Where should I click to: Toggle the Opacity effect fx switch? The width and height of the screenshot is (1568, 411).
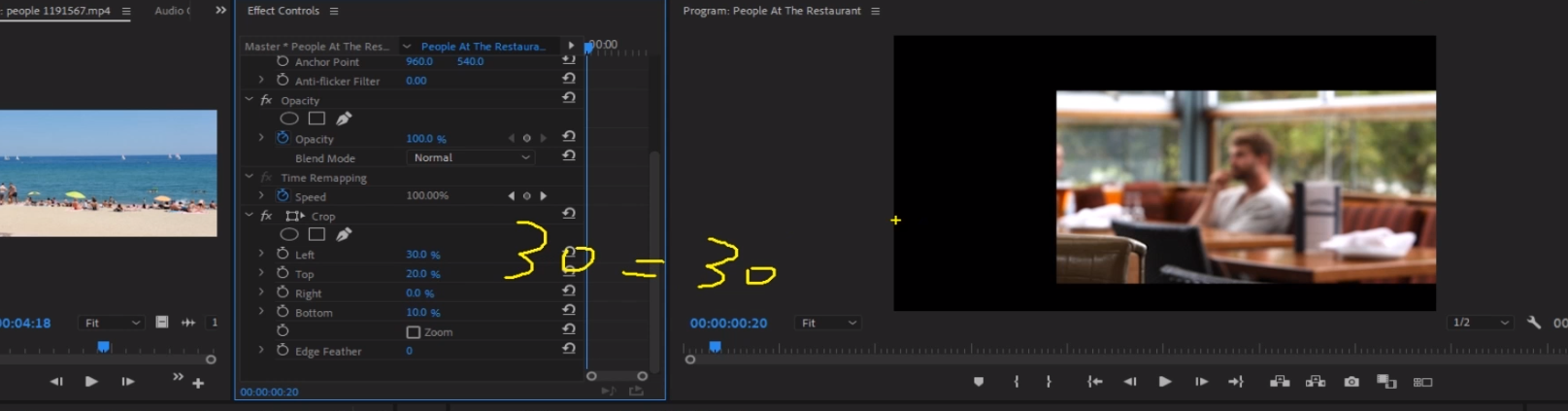266,100
